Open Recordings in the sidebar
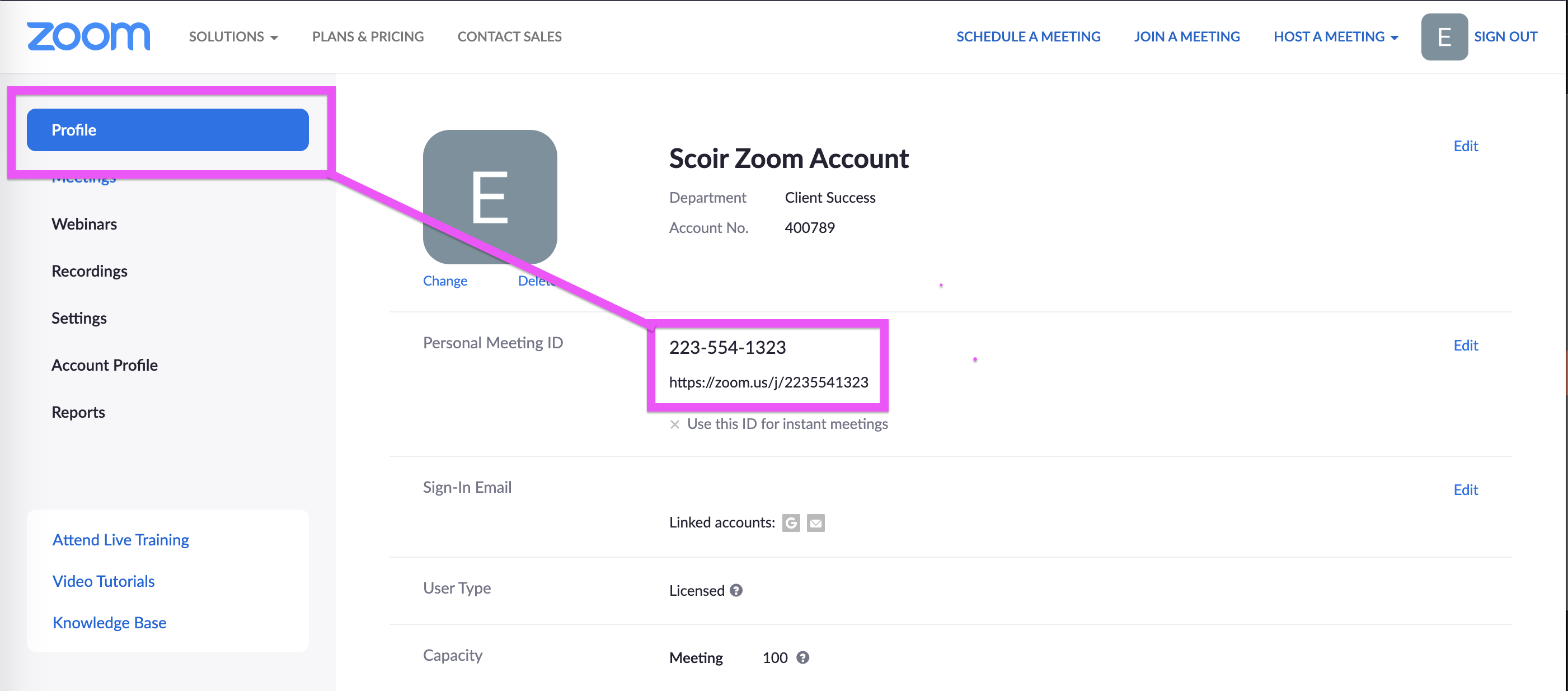This screenshot has width=1568, height=691. 90,270
